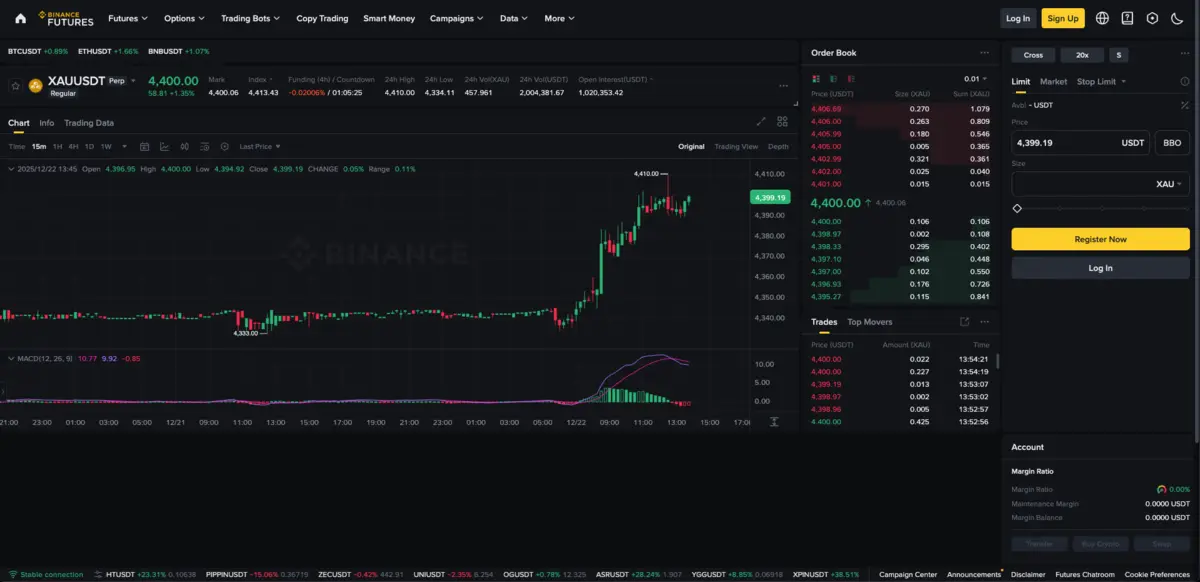Expand the Data dropdown menu
1200x582 pixels.
(514, 18)
